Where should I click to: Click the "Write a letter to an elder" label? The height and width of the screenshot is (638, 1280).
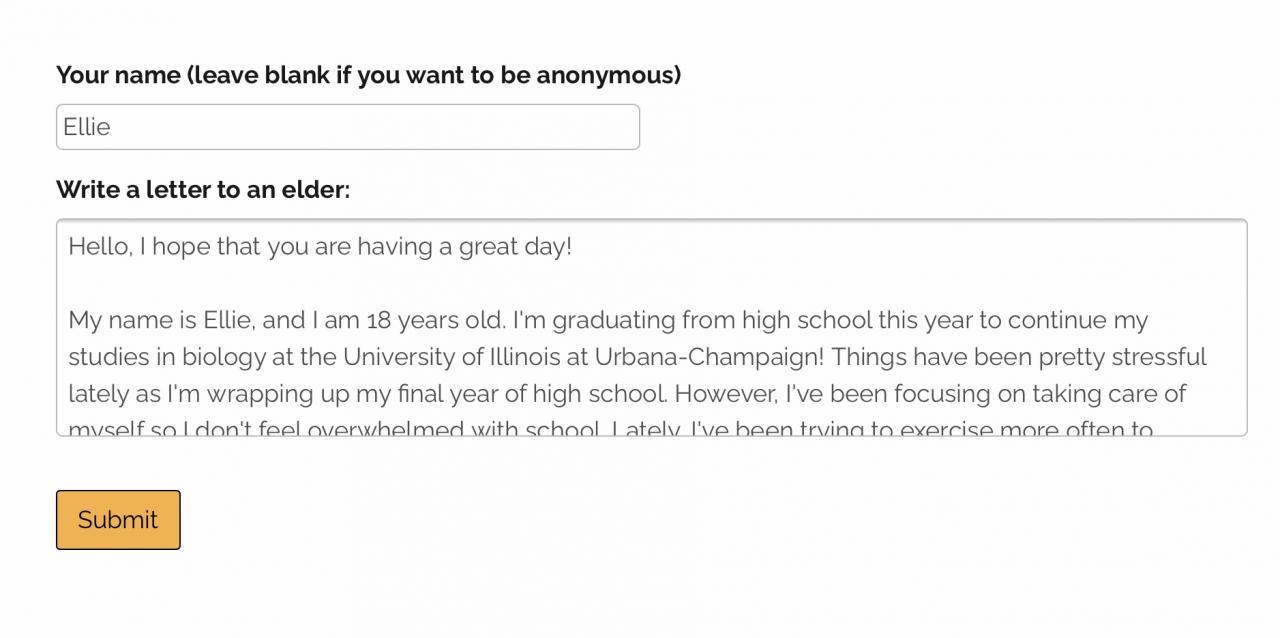click(203, 189)
